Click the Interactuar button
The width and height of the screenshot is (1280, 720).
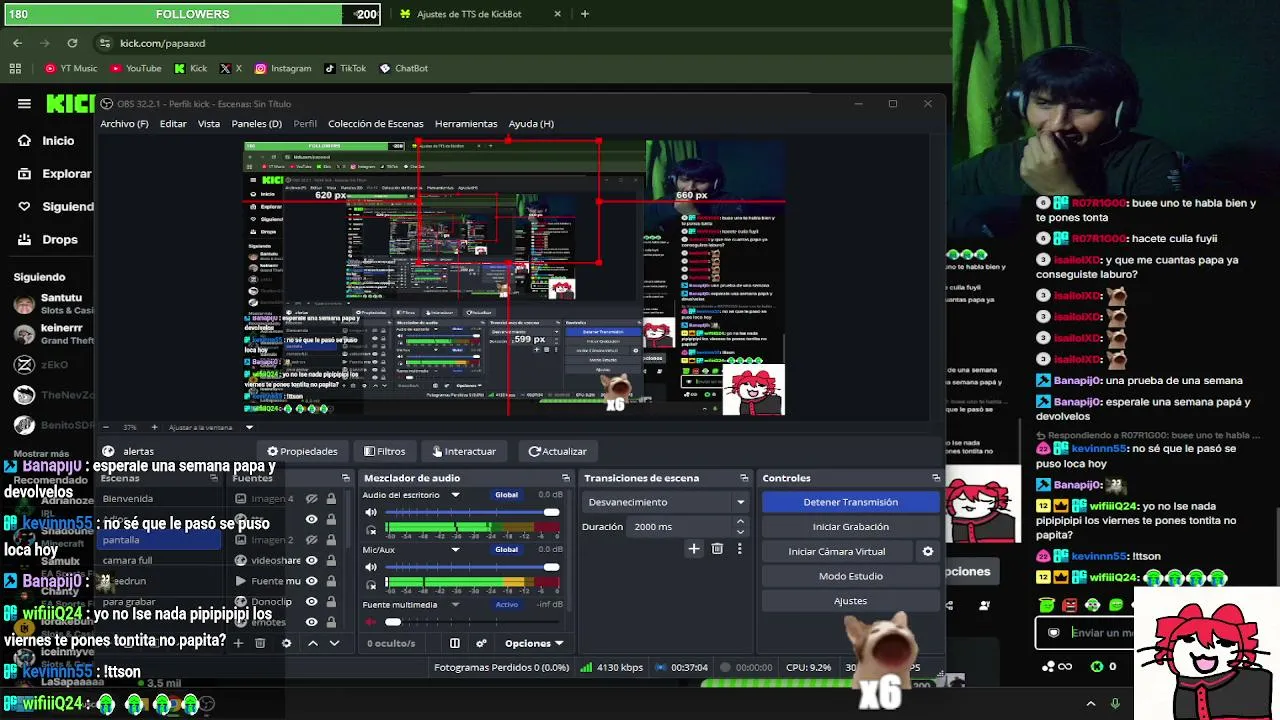point(463,451)
